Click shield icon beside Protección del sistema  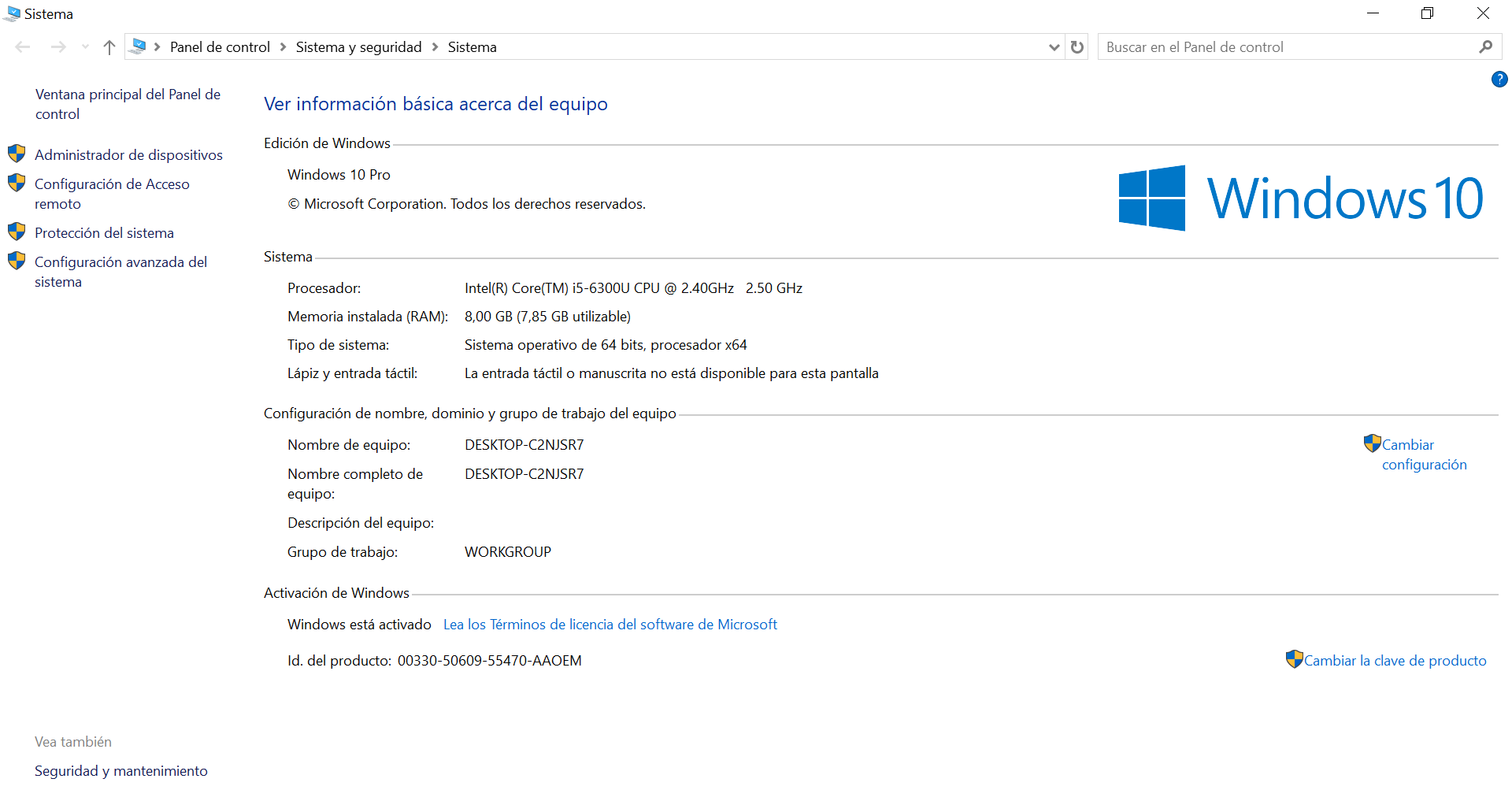coord(17,232)
